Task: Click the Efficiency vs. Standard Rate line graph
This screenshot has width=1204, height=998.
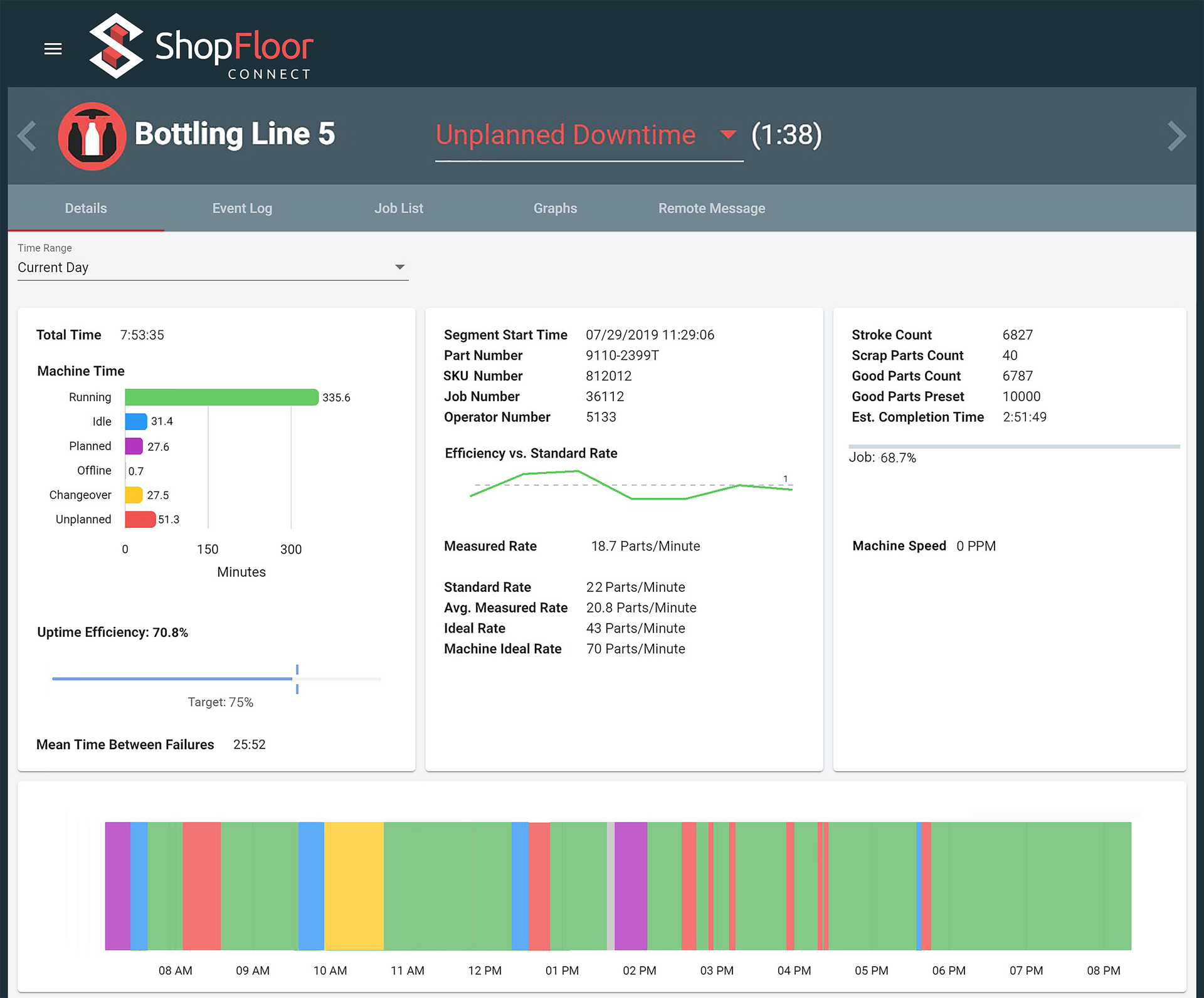Action: (x=630, y=486)
